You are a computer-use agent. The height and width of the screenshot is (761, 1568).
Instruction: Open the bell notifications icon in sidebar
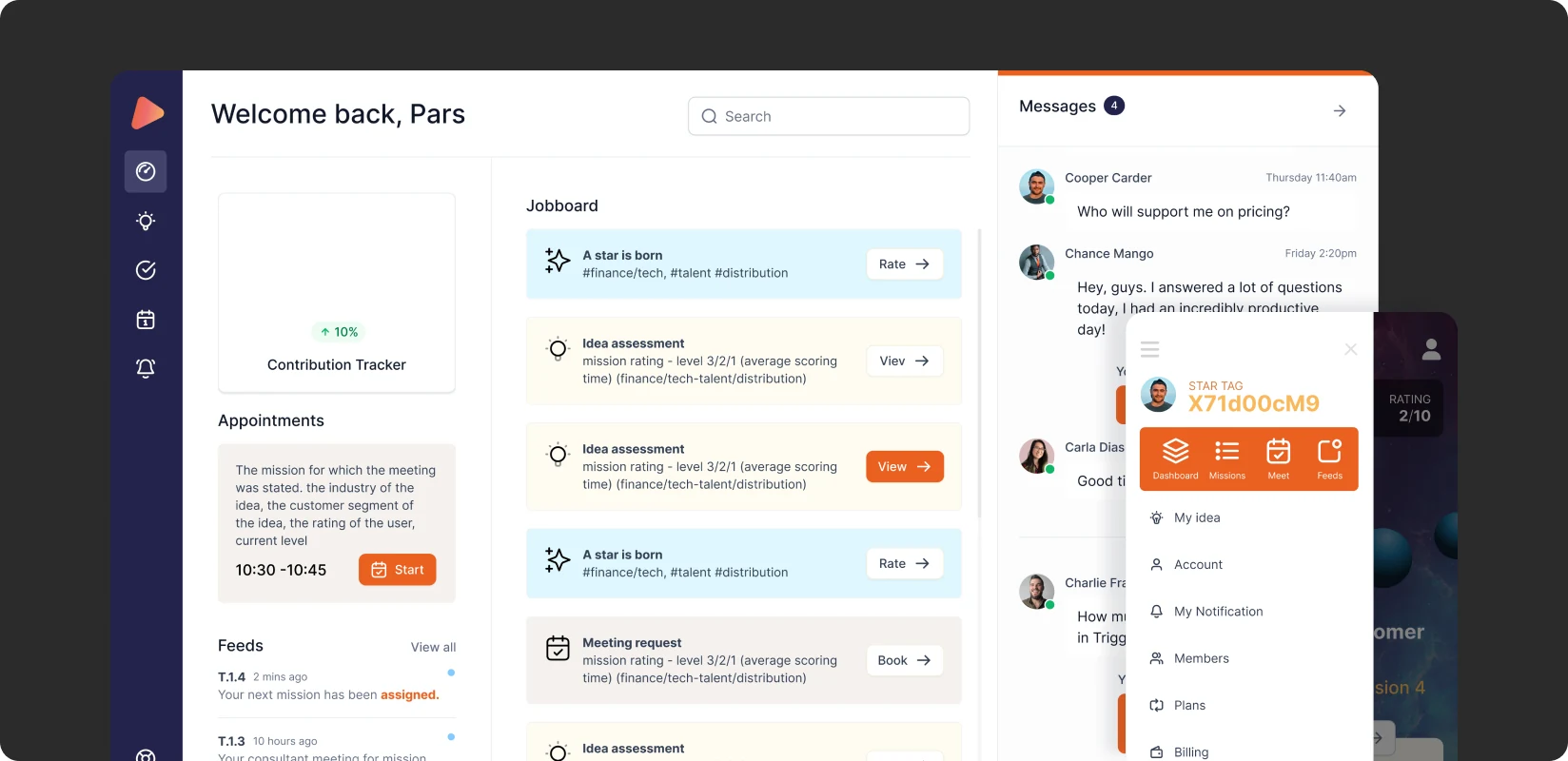[x=146, y=368]
